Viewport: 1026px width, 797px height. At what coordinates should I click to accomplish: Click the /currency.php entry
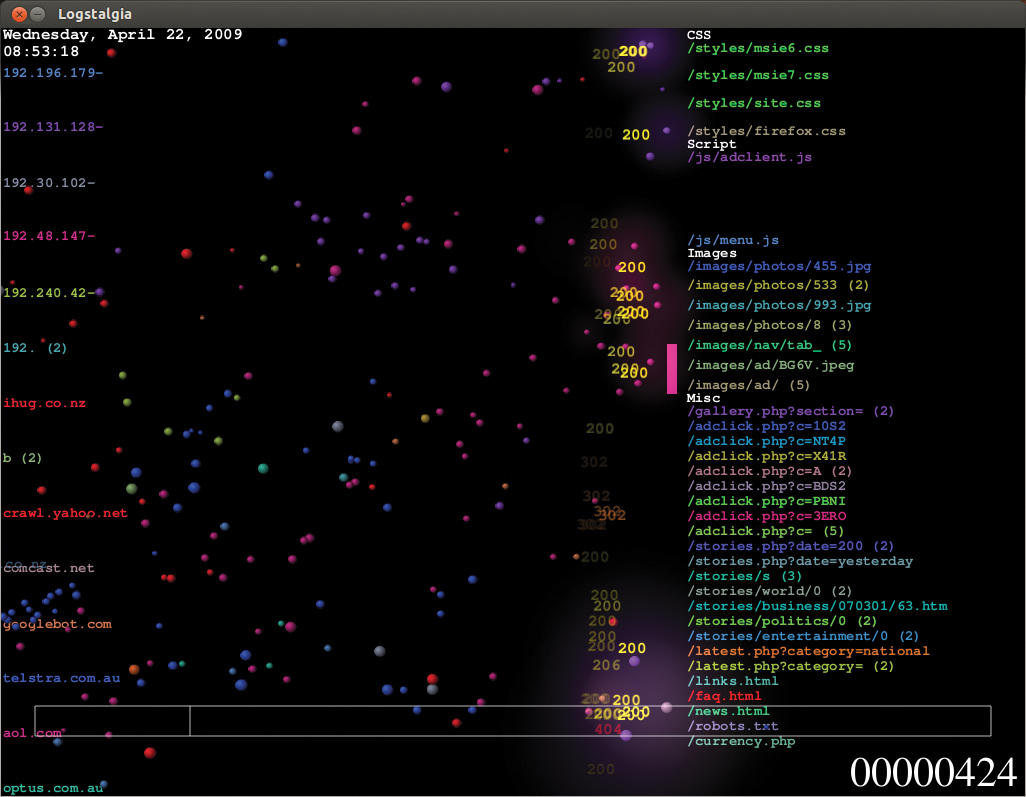tap(741, 742)
